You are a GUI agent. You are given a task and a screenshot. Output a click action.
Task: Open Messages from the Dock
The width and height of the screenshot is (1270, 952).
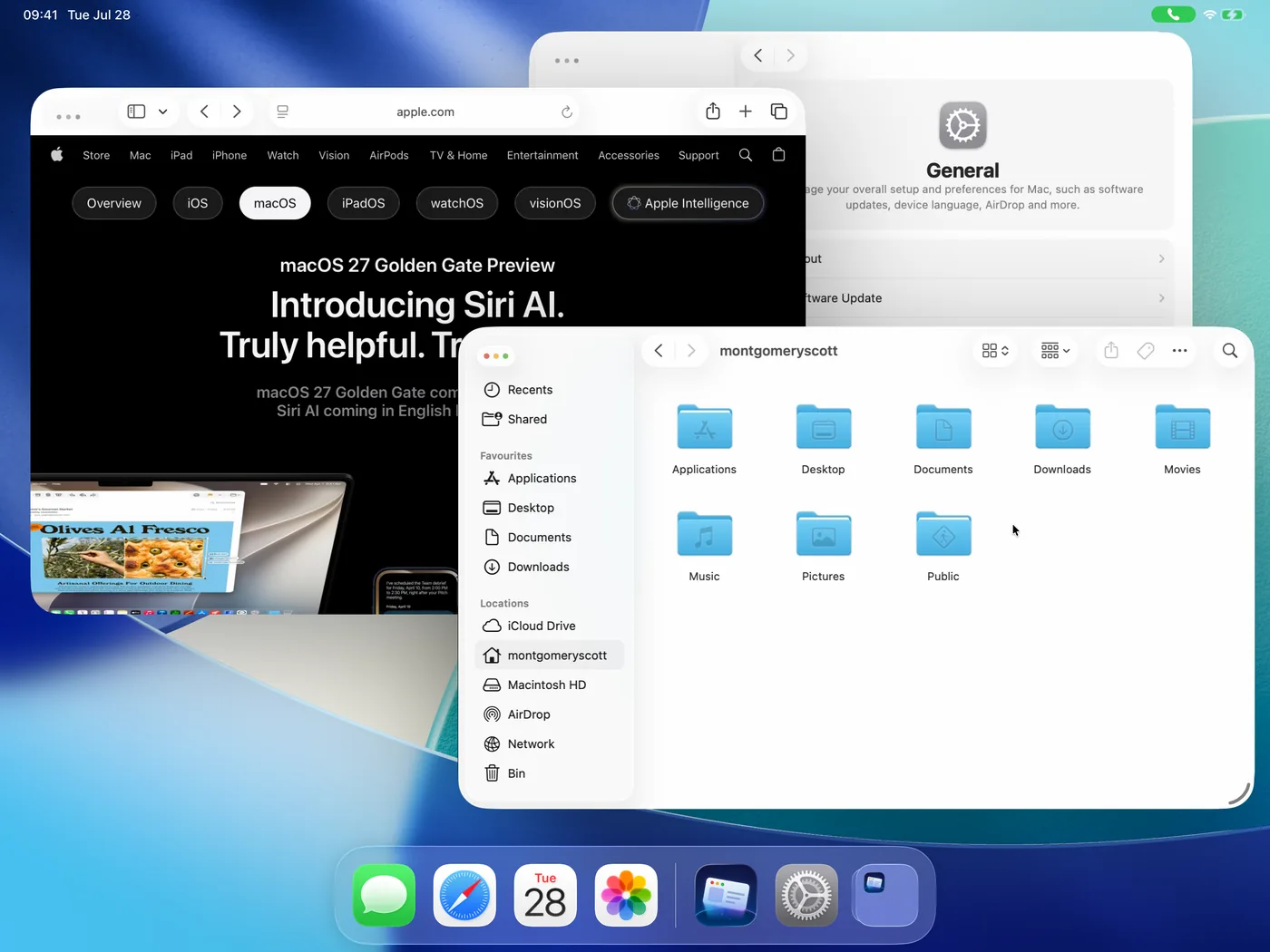coord(384,895)
